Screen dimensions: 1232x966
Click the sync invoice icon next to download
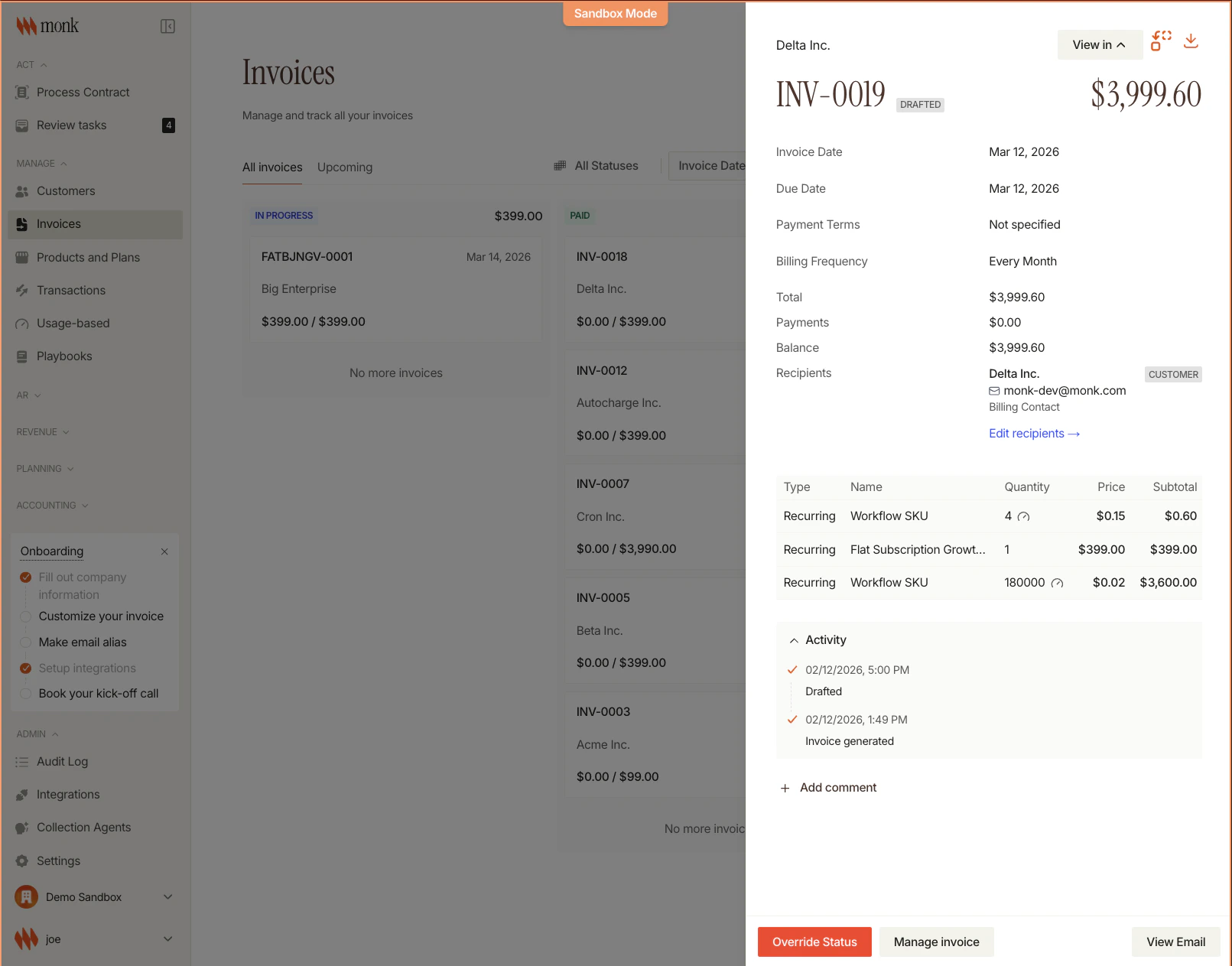pyautogui.click(x=1161, y=41)
